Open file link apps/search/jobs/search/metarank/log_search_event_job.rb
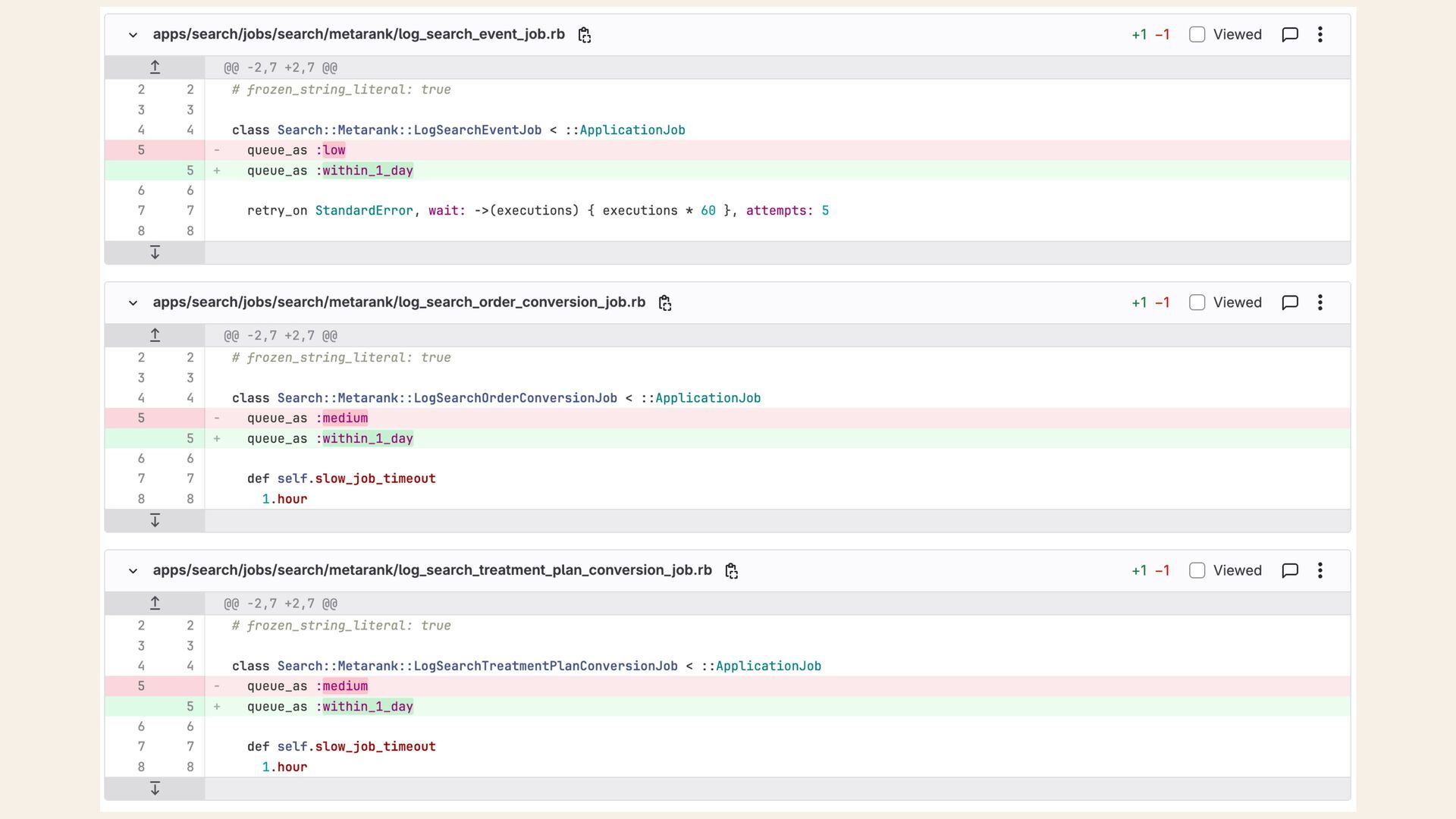The height and width of the screenshot is (819, 1456). point(359,34)
